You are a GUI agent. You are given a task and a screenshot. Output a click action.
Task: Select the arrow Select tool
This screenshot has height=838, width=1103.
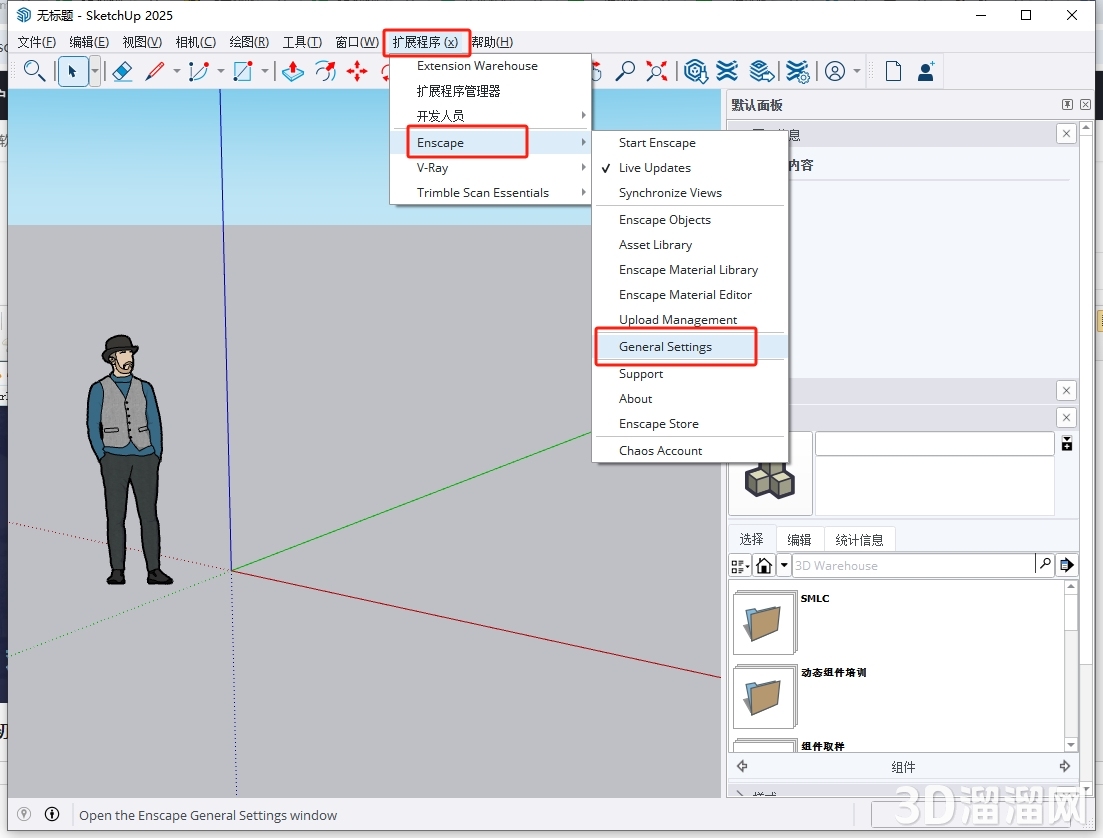[72, 71]
